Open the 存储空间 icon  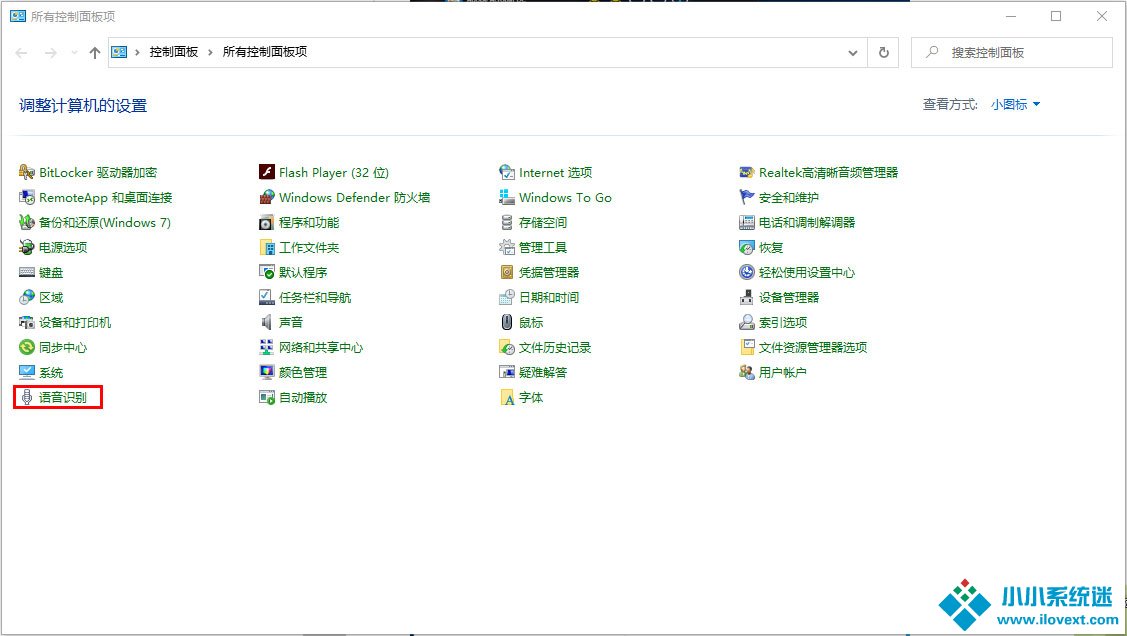[x=507, y=223]
